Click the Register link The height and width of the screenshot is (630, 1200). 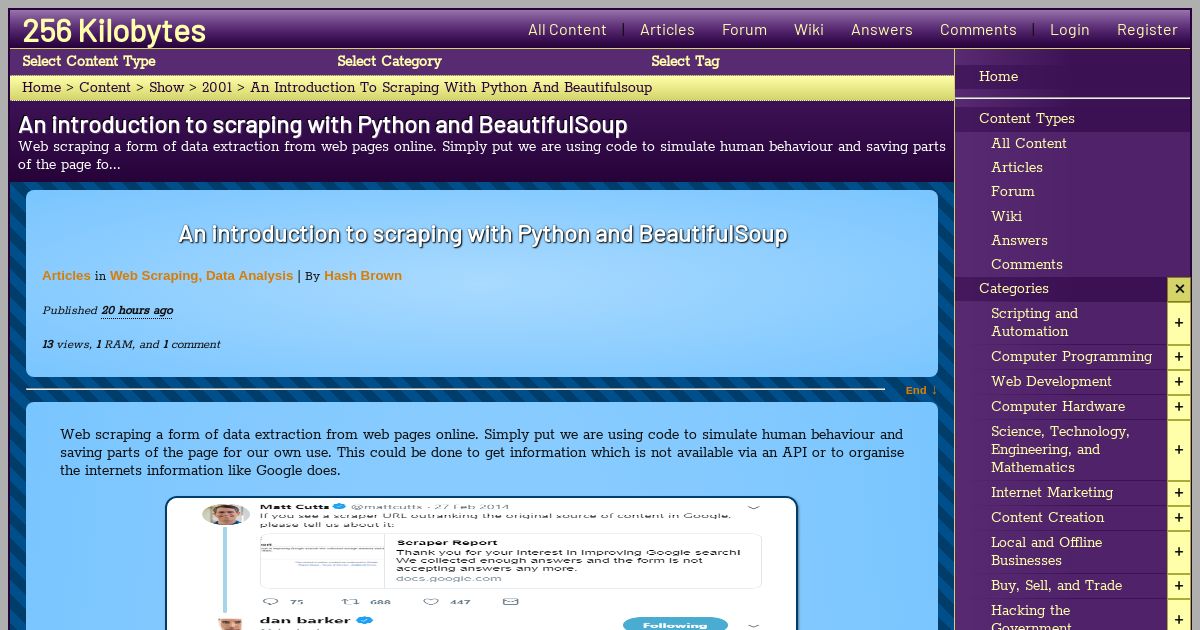coord(1147,30)
